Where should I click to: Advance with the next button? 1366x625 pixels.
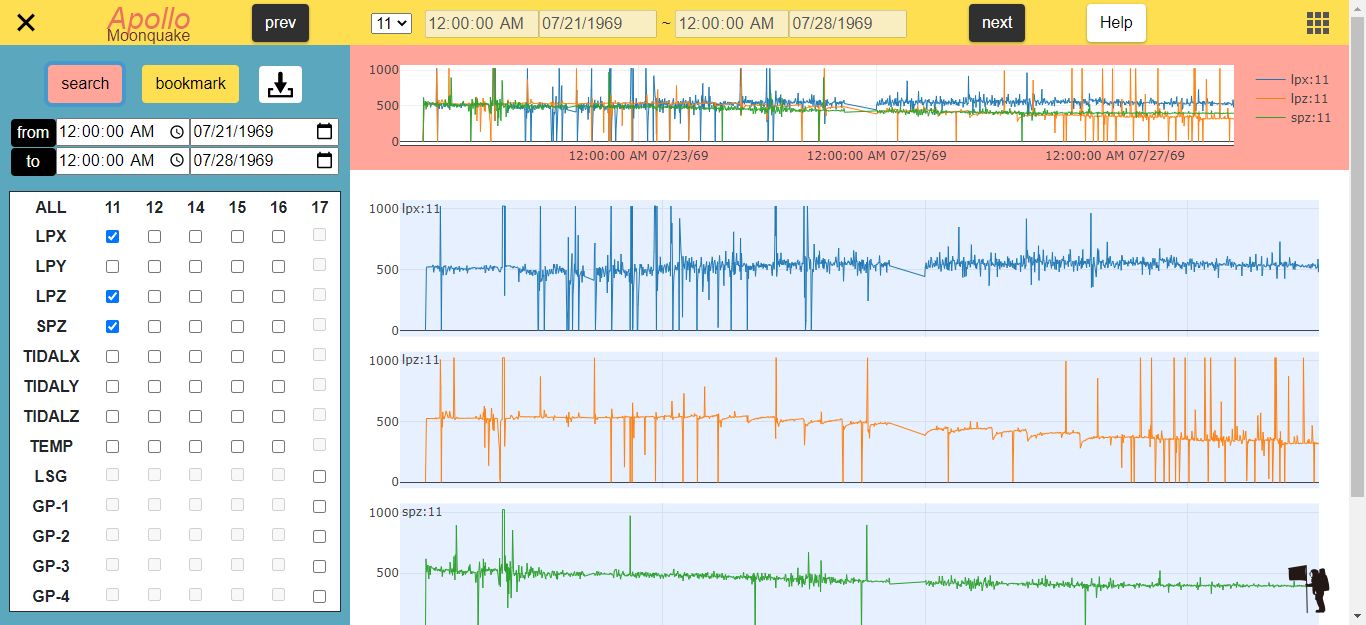pyautogui.click(x=997, y=23)
